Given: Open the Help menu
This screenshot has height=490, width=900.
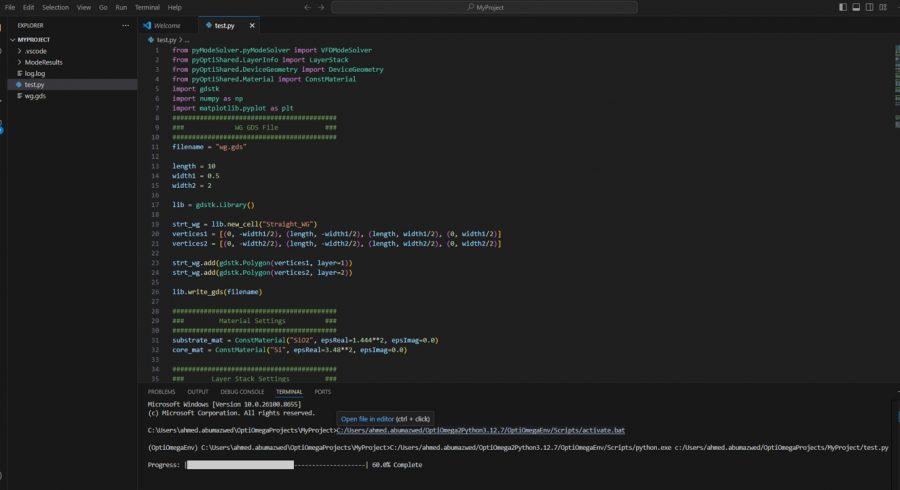Looking at the screenshot, I should (174, 7).
